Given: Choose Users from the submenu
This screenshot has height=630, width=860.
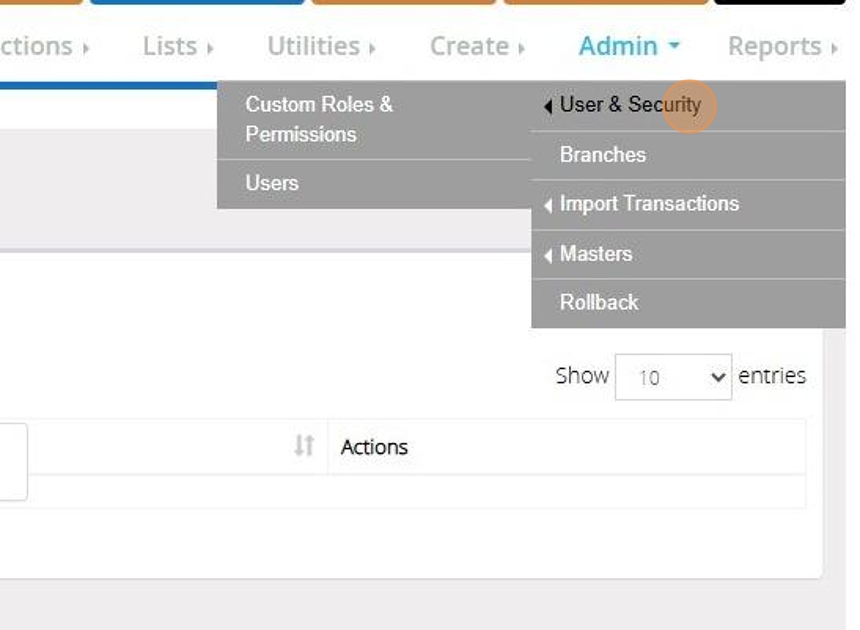Looking at the screenshot, I should 272,183.
